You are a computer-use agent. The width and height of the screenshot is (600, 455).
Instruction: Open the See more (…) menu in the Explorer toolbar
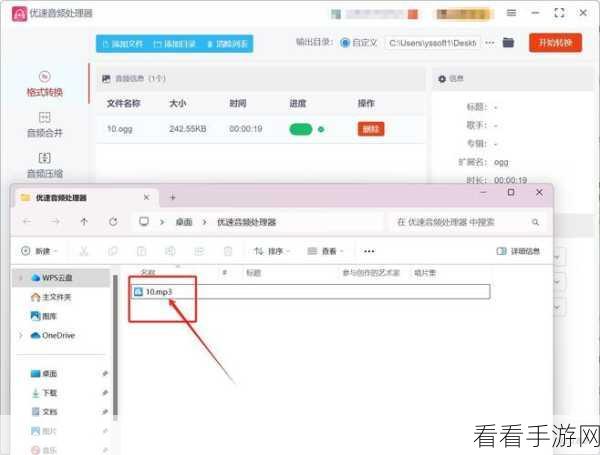click(369, 251)
